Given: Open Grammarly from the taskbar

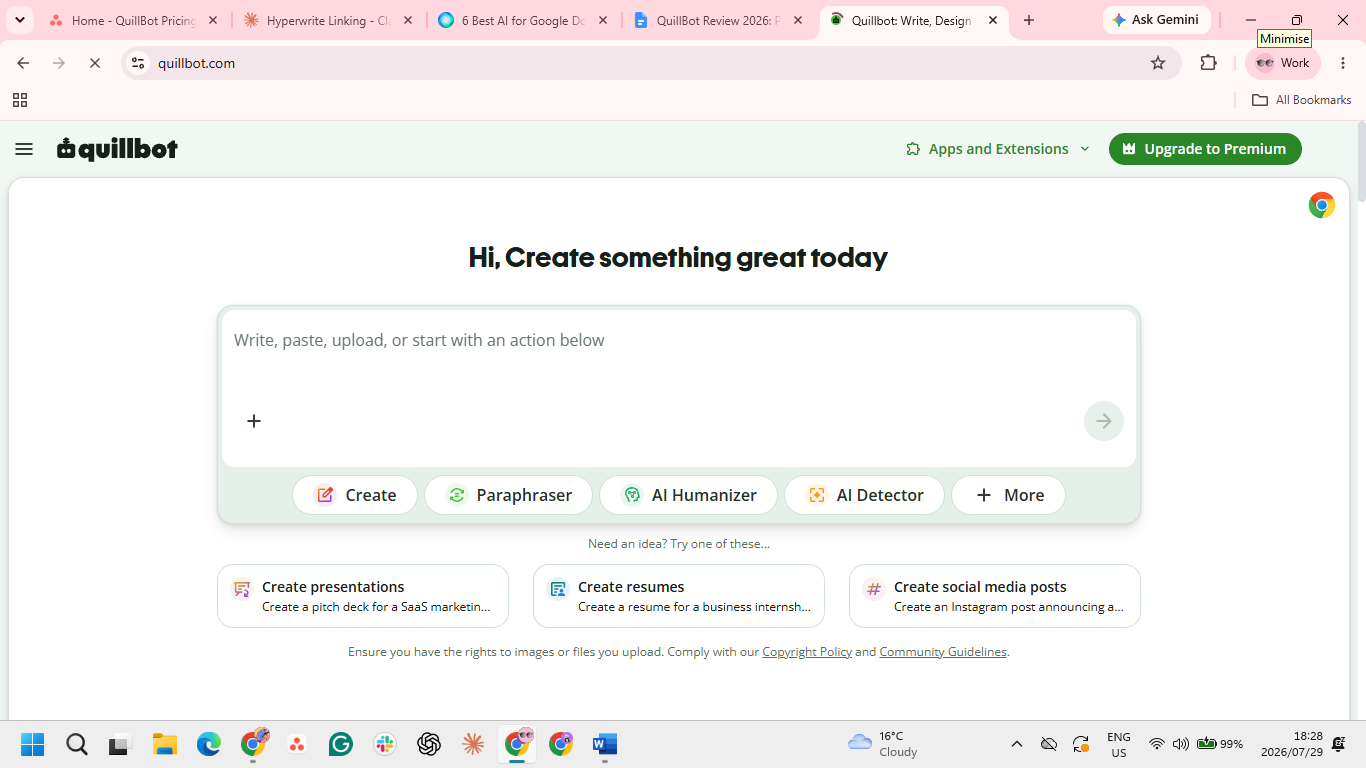Looking at the screenshot, I should [341, 744].
